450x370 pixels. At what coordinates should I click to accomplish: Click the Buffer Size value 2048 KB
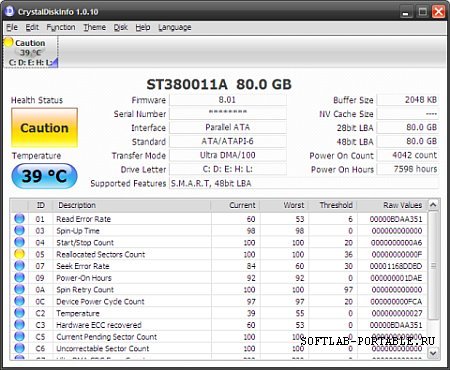point(407,100)
